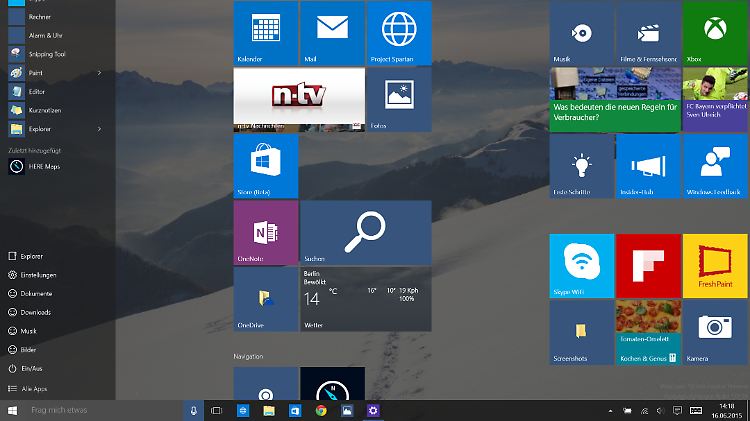Screen dimensions: 750x421
Task: Open the Flipboard tile
Action: [648, 266]
